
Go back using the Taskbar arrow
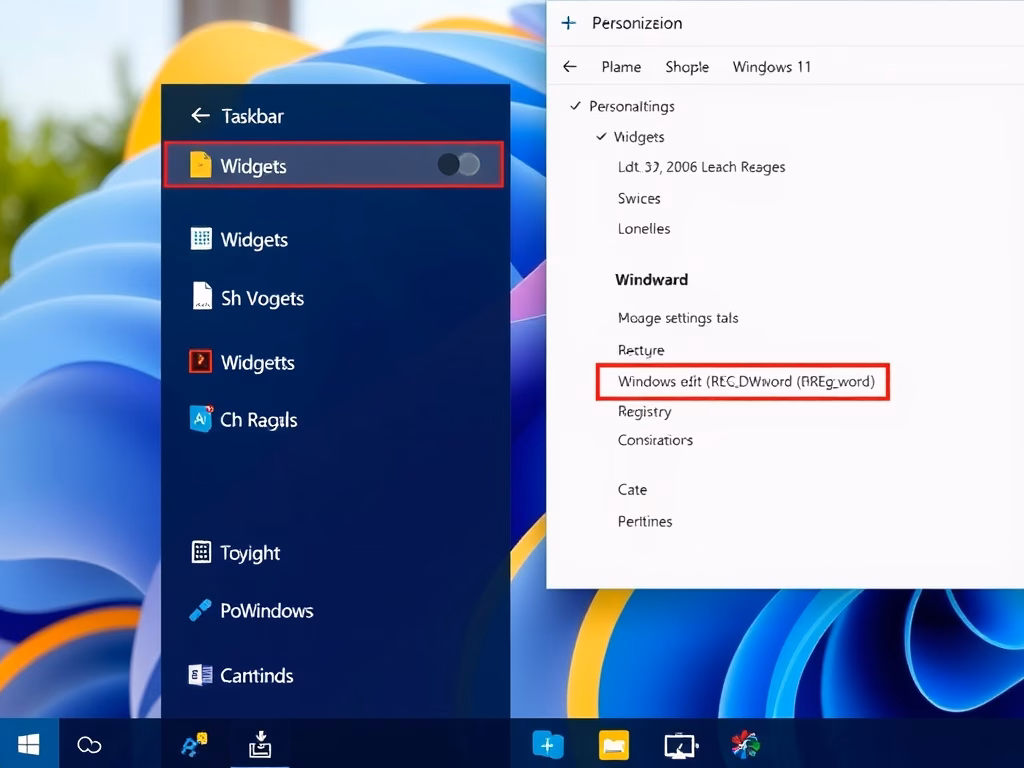click(x=200, y=116)
